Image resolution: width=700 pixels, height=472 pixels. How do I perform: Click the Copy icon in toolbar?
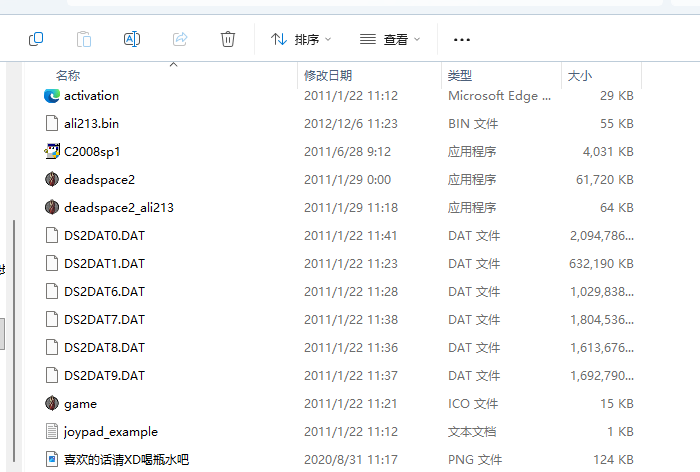[x=36, y=39]
